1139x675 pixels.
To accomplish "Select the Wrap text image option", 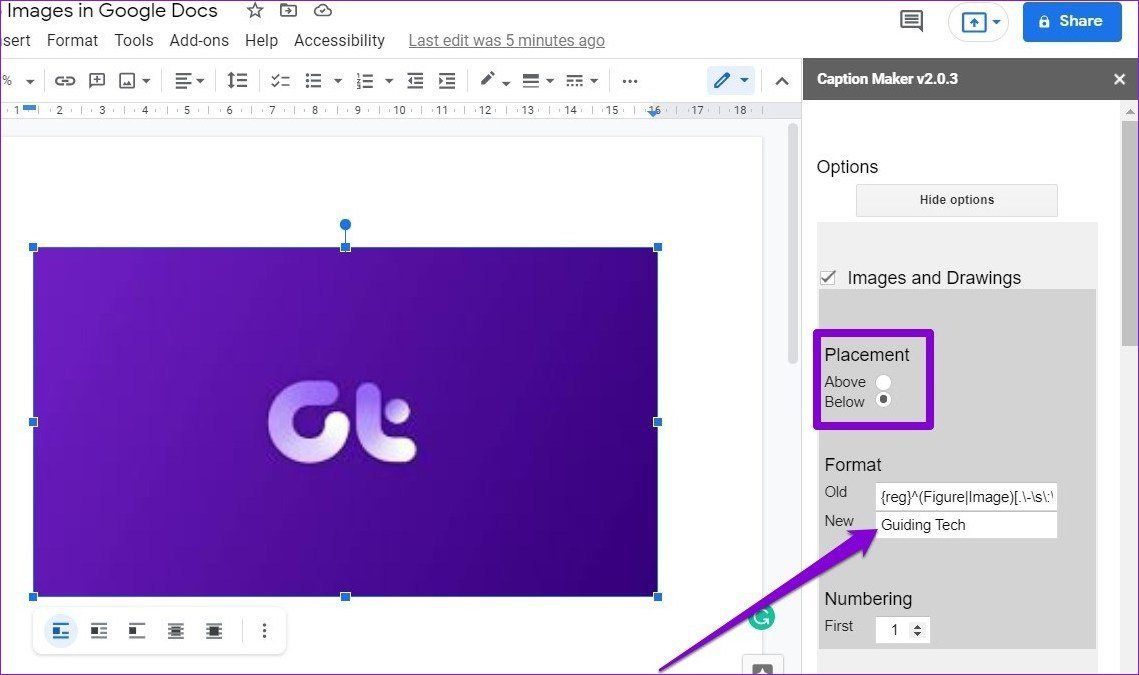I will point(99,631).
